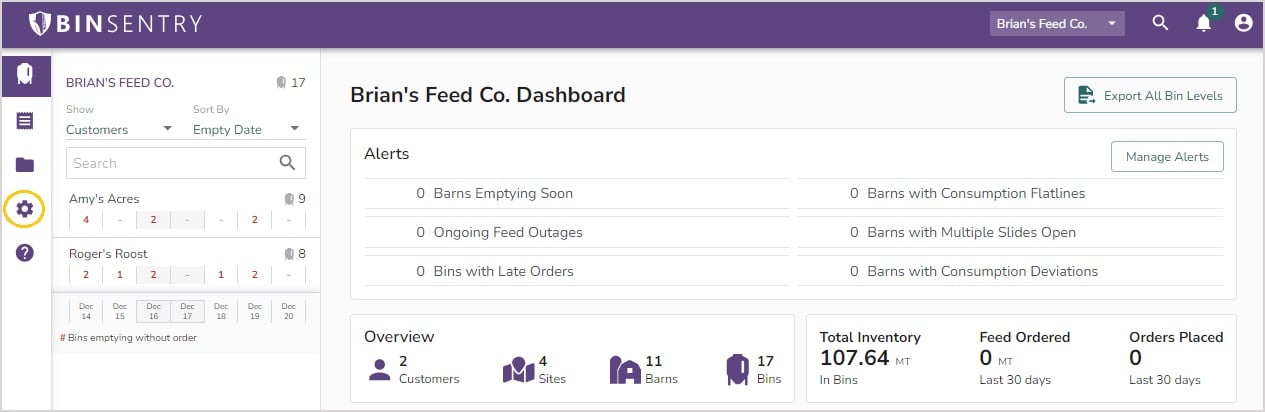Type in the sidebar Search field
The width and height of the screenshot is (1265, 412).
click(x=170, y=163)
